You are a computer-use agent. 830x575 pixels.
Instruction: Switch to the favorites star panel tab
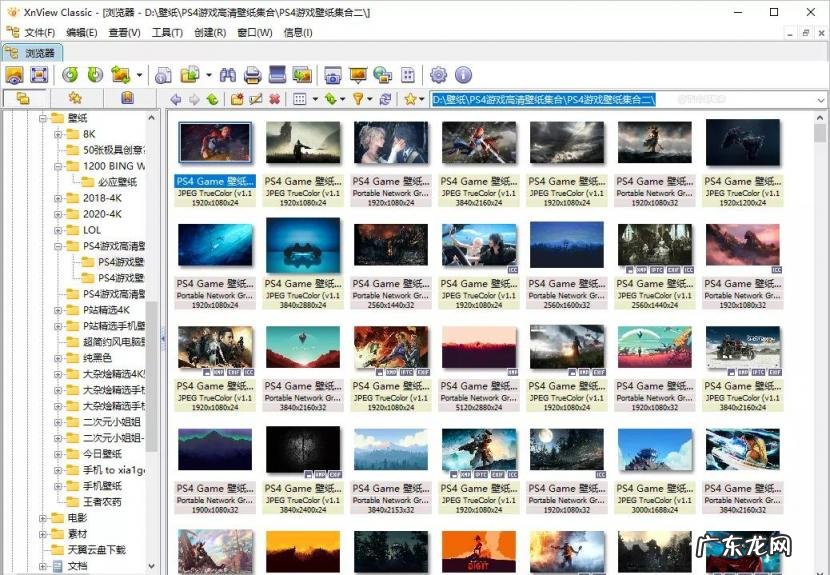point(75,98)
